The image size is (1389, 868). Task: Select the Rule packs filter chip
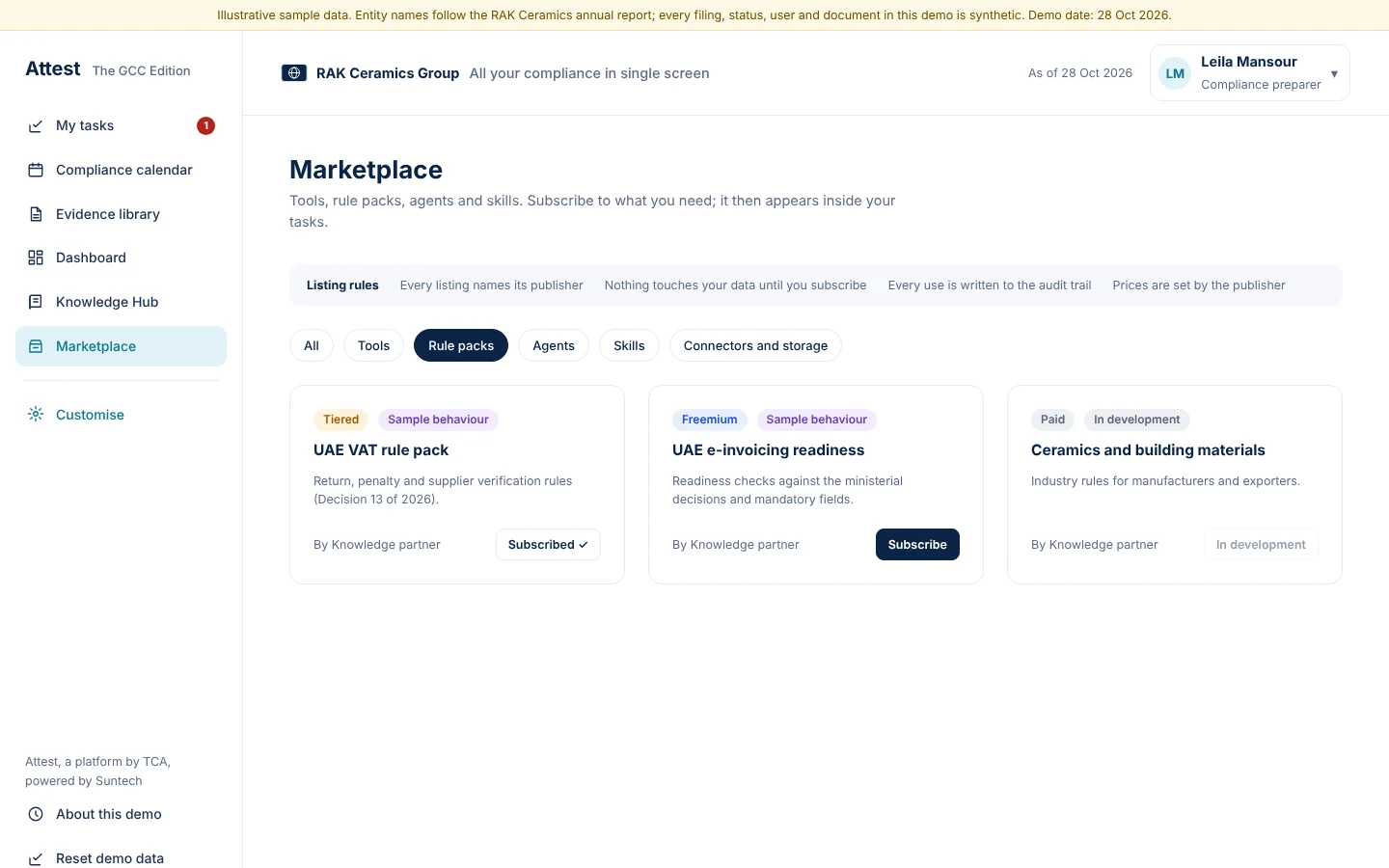point(461,345)
